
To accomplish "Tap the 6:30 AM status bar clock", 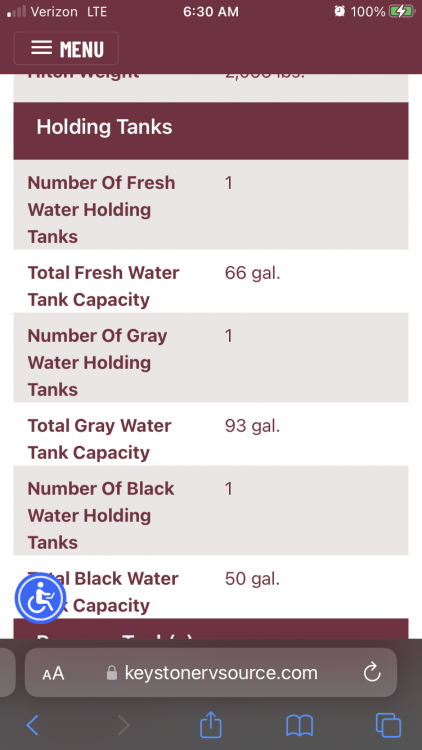I will click(211, 11).
